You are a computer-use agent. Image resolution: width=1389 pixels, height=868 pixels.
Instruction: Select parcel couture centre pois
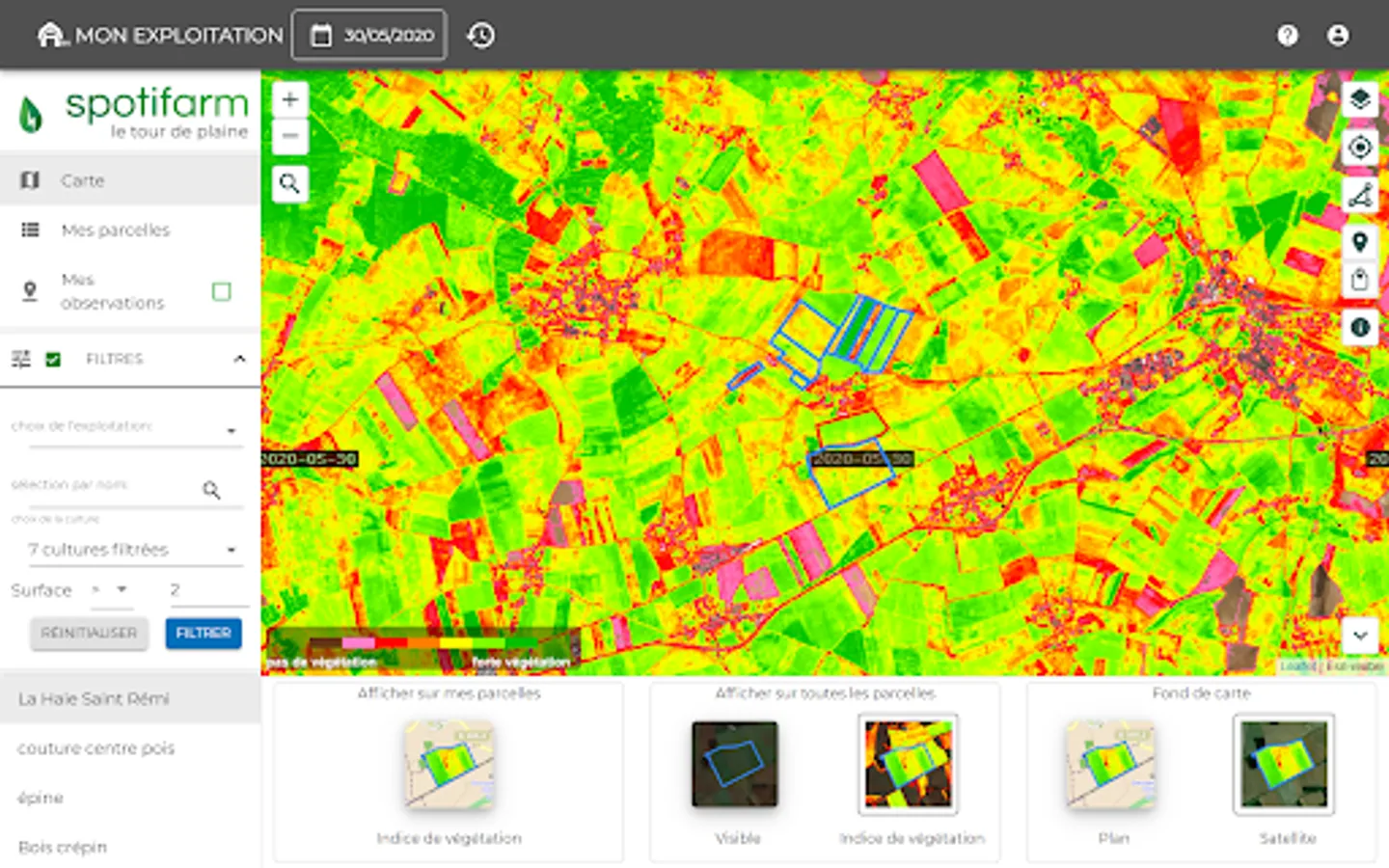coord(130,748)
